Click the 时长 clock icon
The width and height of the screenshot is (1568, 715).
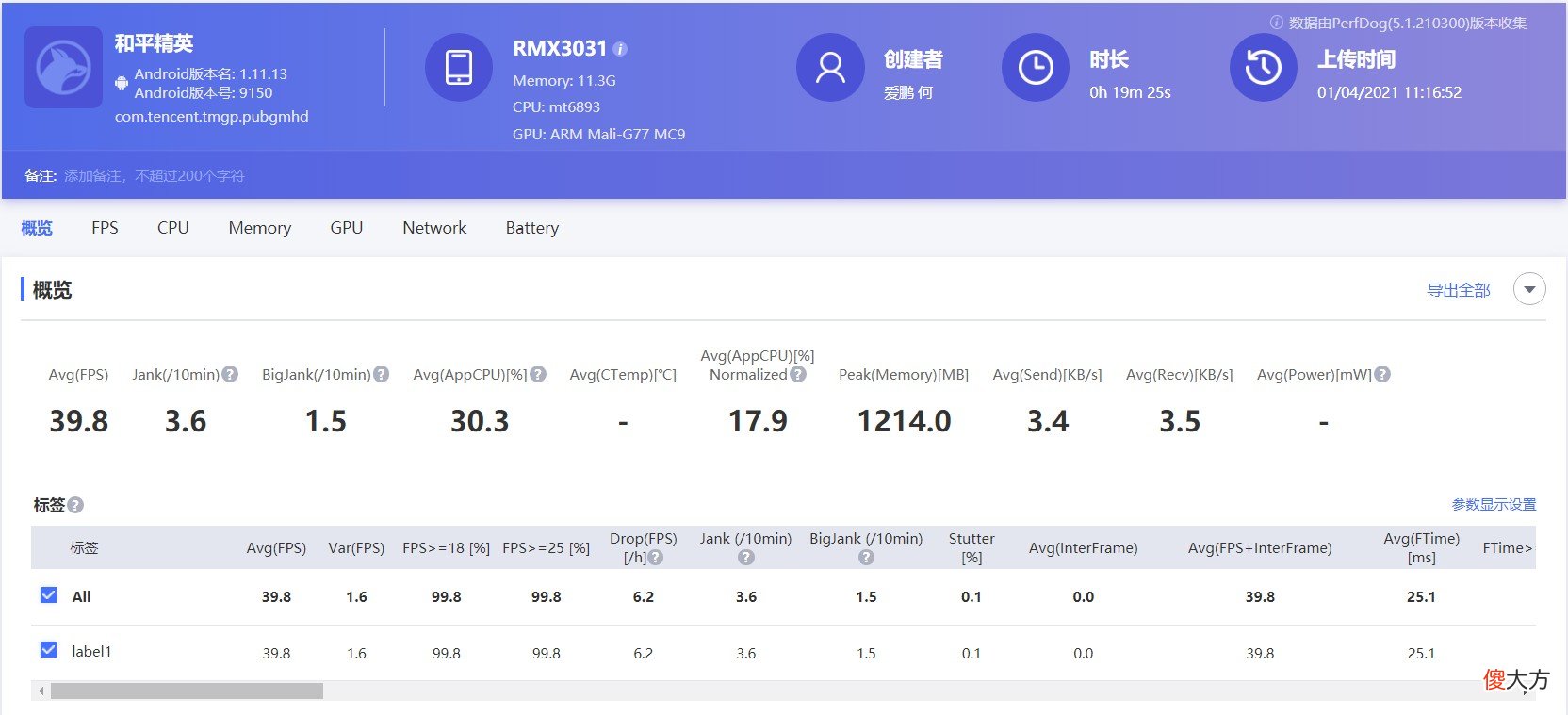click(x=1036, y=67)
